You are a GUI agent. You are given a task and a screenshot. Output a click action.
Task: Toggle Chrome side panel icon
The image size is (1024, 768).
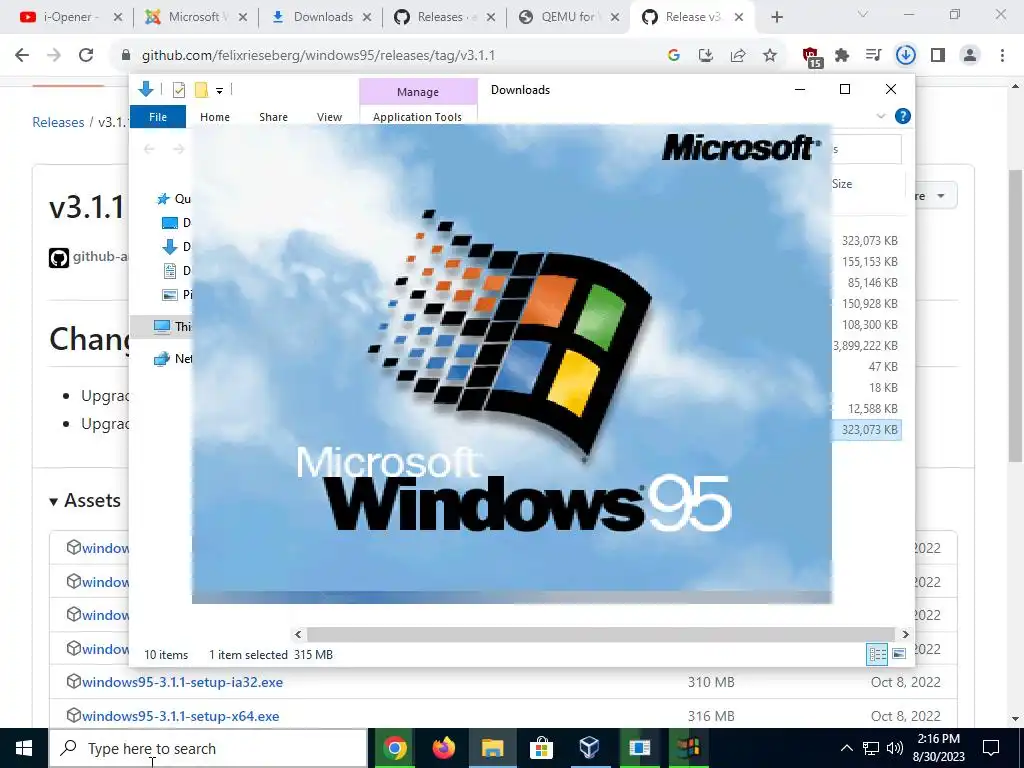(x=938, y=56)
